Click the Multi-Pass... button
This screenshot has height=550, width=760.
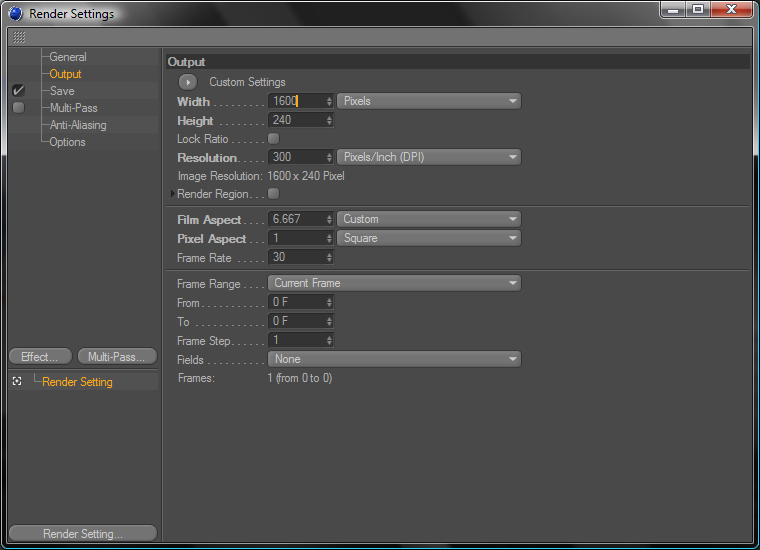coord(117,357)
